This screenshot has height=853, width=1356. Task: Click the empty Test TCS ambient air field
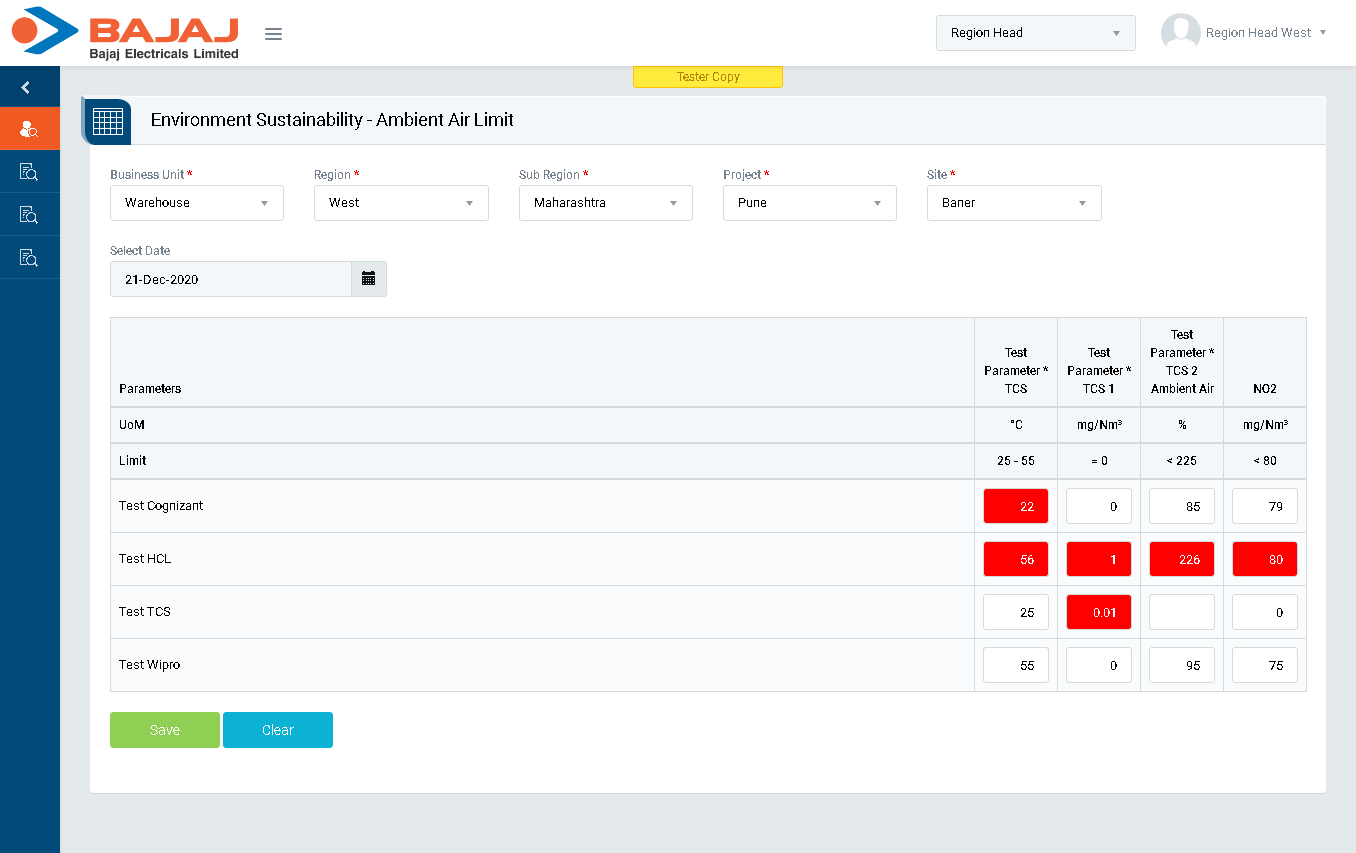(x=1181, y=612)
